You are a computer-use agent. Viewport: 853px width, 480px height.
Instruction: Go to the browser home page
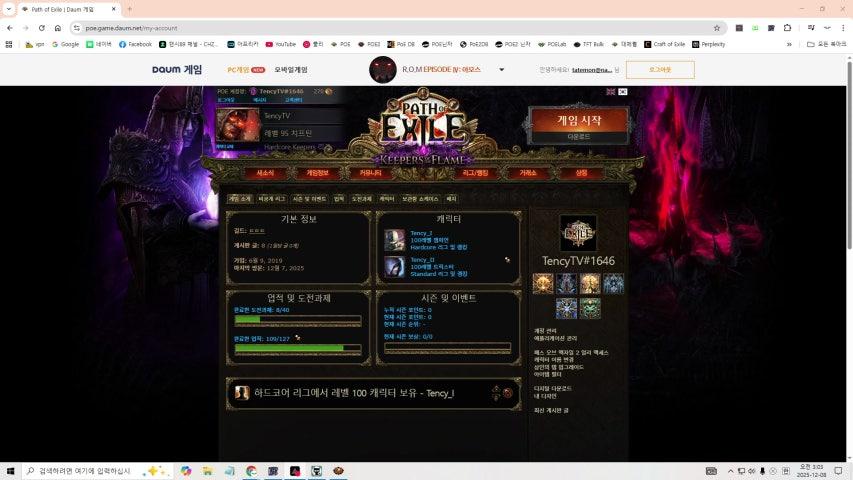[58, 28]
